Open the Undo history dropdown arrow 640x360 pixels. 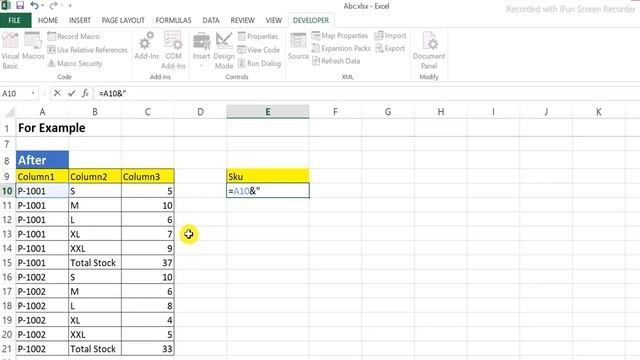(x=42, y=6)
